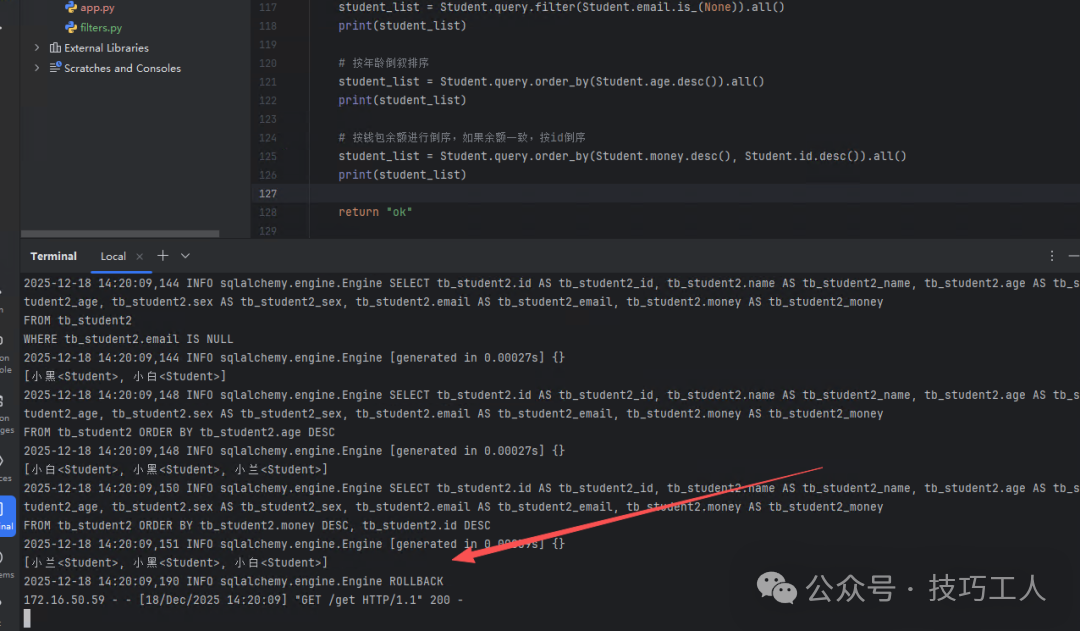Viewport: 1080px width, 631px height.
Task: Click the return "ok" statement
Action: (x=375, y=212)
